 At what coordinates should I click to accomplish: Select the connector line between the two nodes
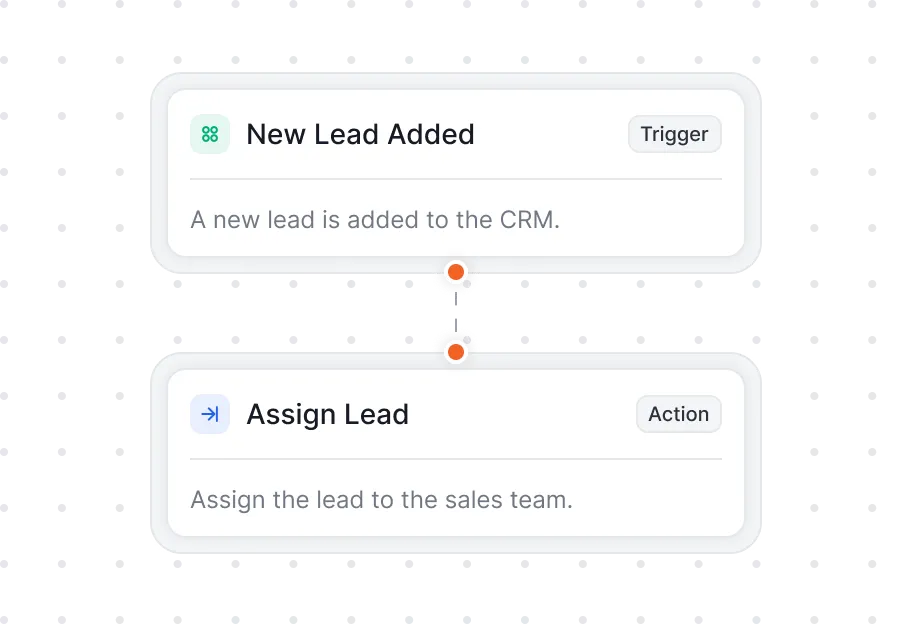click(x=456, y=312)
